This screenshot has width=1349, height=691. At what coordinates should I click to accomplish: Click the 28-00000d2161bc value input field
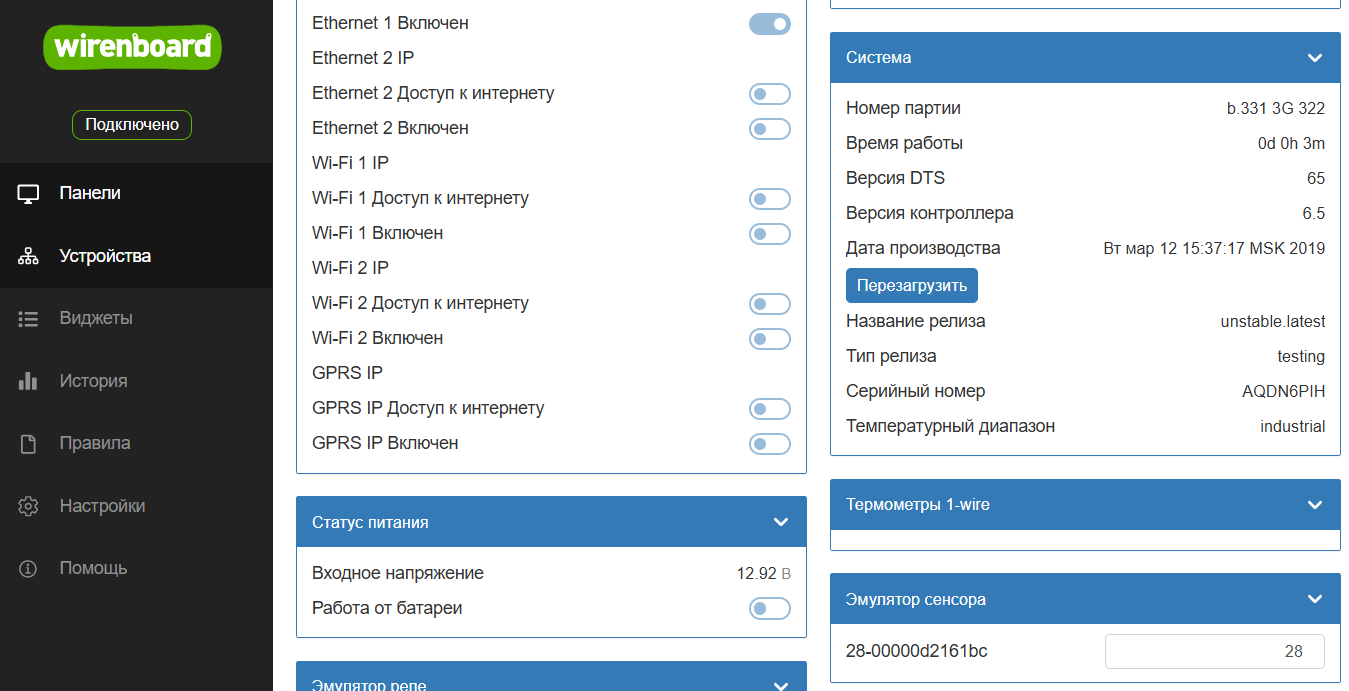pyautogui.click(x=1214, y=651)
